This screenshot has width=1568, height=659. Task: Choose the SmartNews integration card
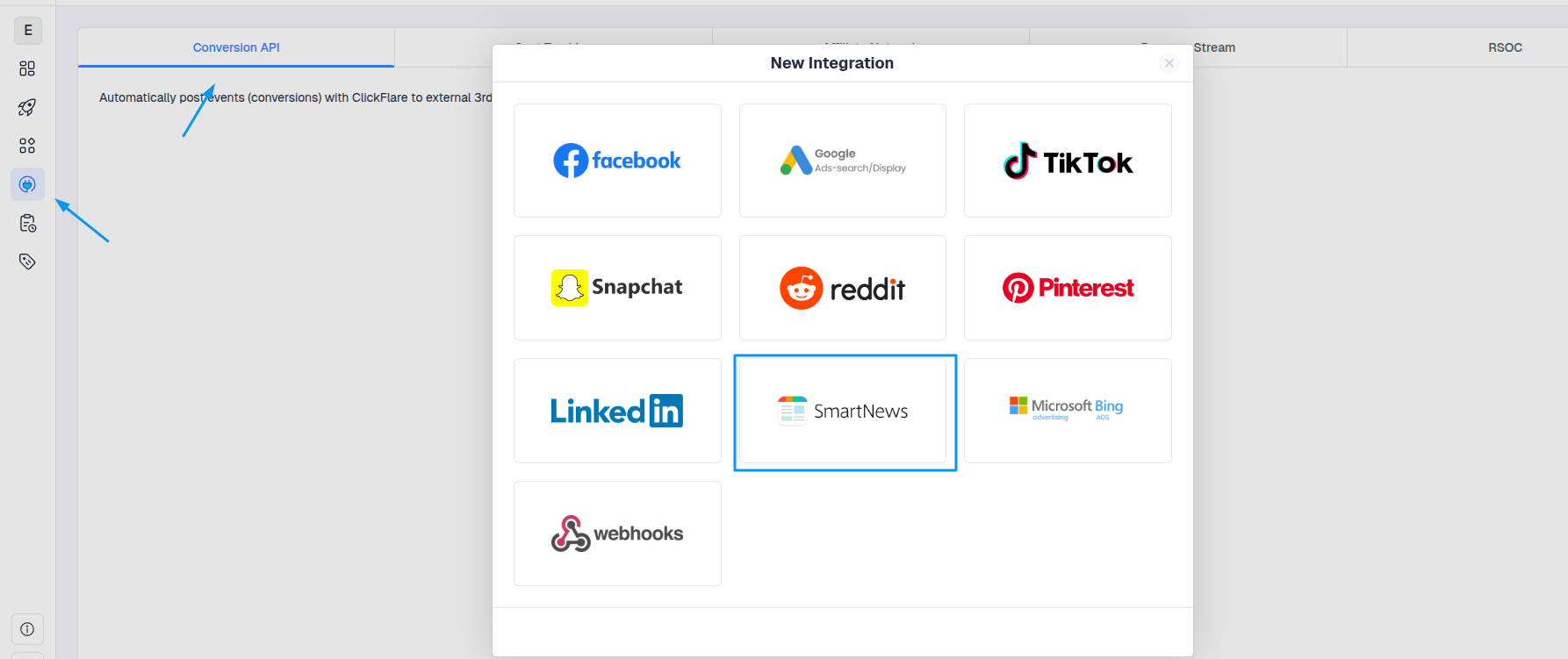[x=843, y=411]
